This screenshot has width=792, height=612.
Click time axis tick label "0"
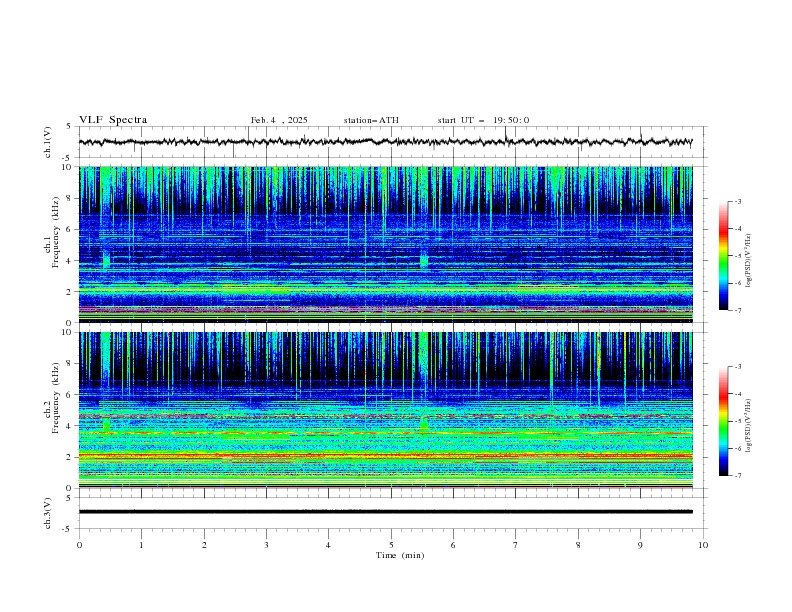[x=79, y=545]
